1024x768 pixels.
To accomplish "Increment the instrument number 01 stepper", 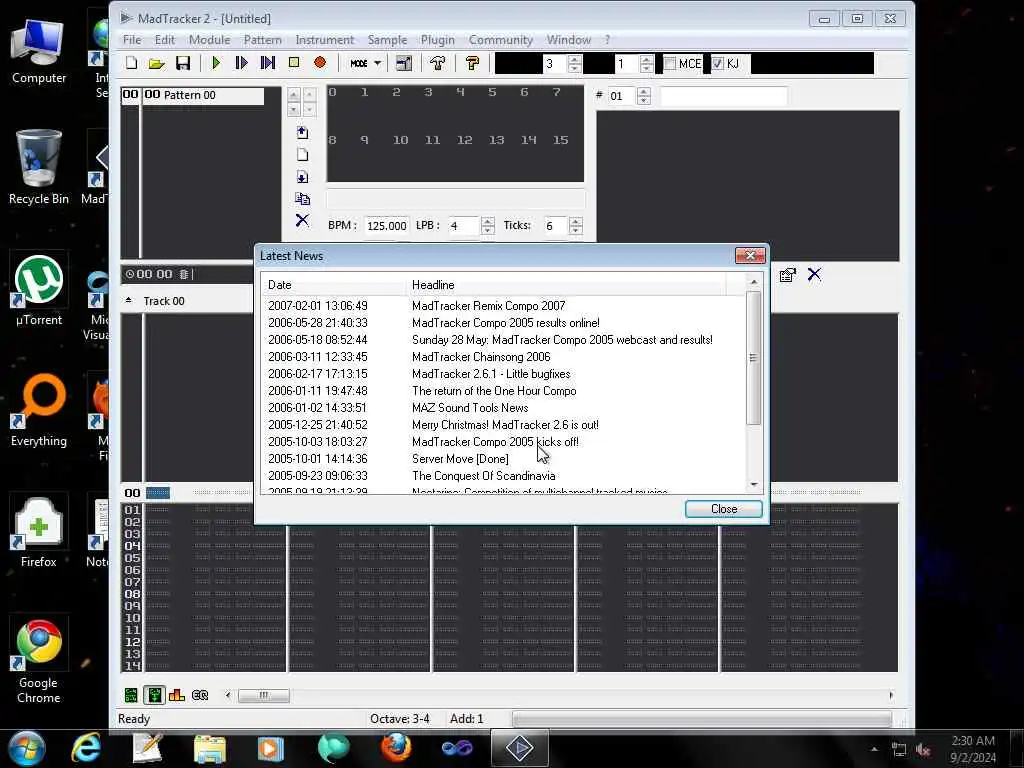I will 644,91.
